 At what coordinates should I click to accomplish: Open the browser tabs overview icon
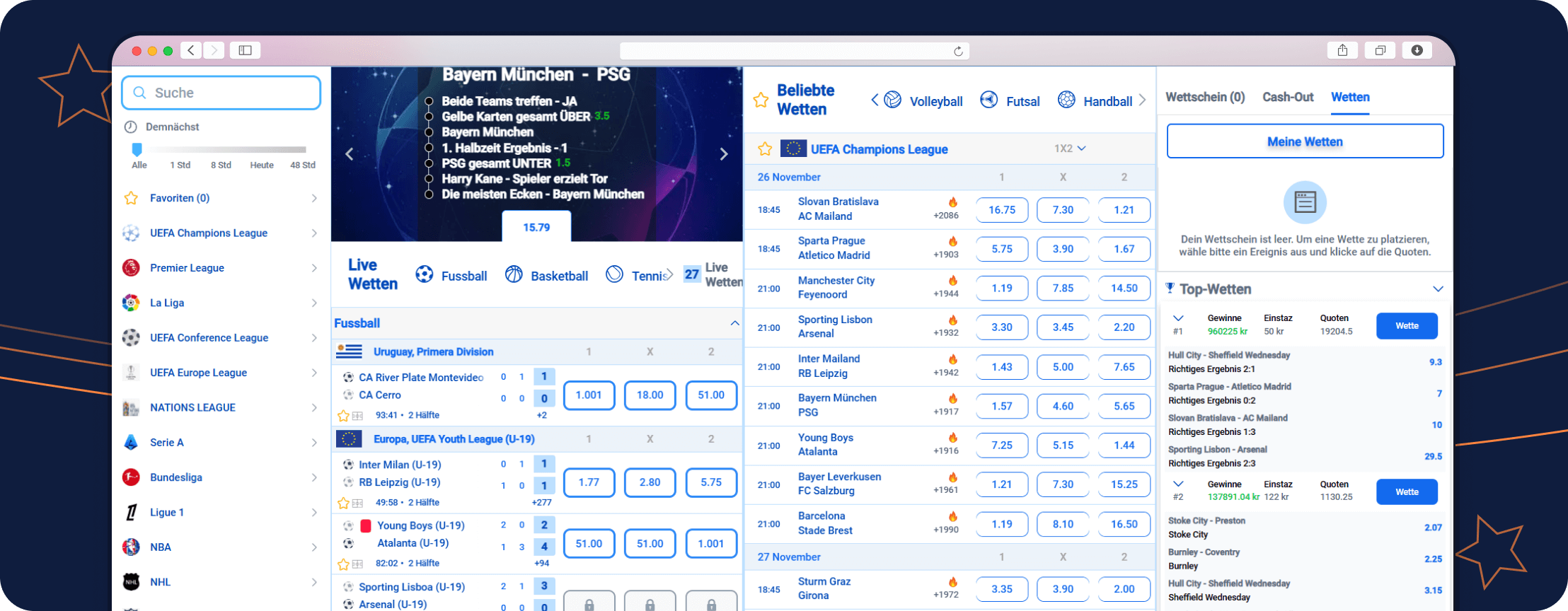[1380, 50]
